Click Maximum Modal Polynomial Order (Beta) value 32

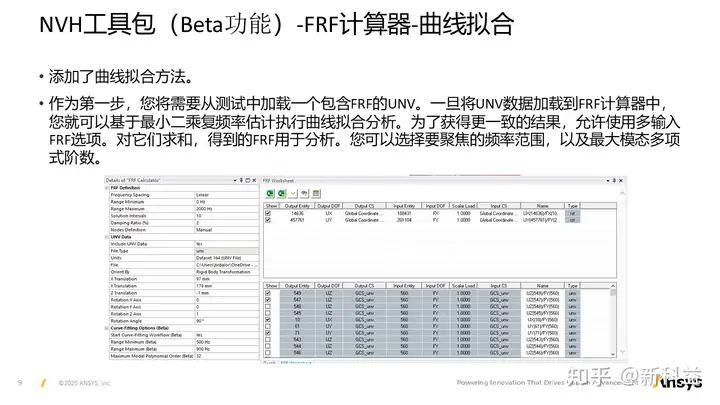click(x=227, y=356)
